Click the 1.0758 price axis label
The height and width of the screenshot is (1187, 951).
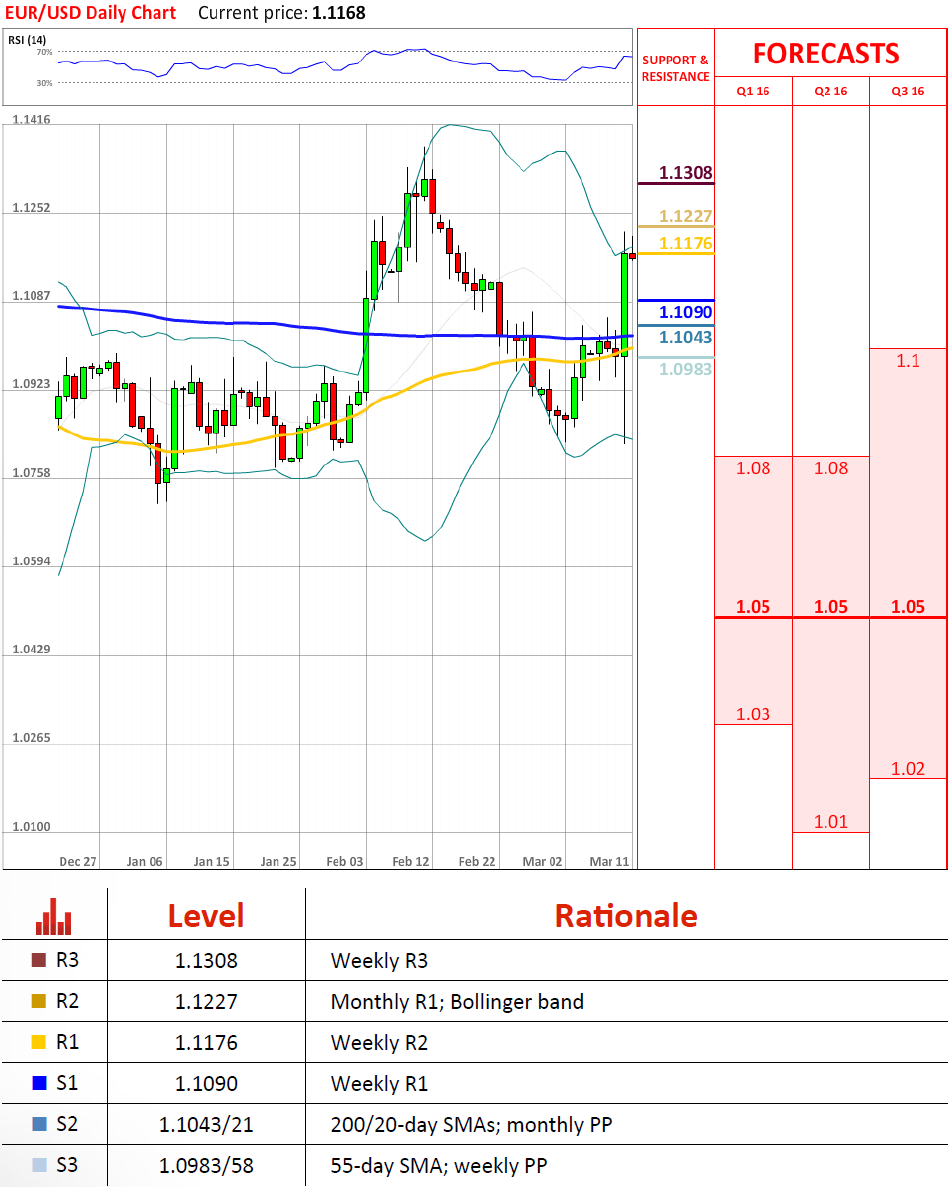pyautogui.click(x=31, y=472)
